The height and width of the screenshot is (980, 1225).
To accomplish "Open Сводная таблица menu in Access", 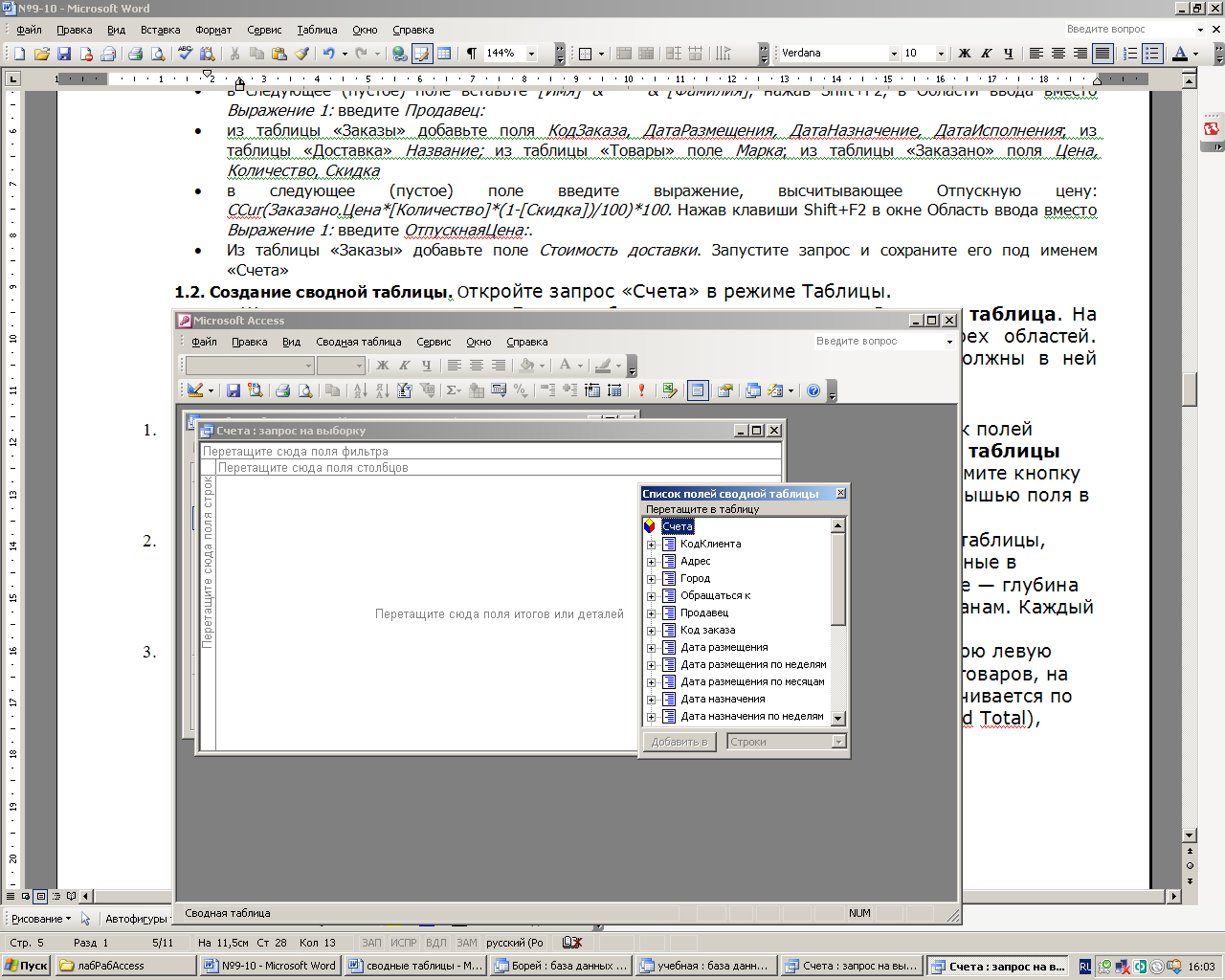I will pos(359,342).
